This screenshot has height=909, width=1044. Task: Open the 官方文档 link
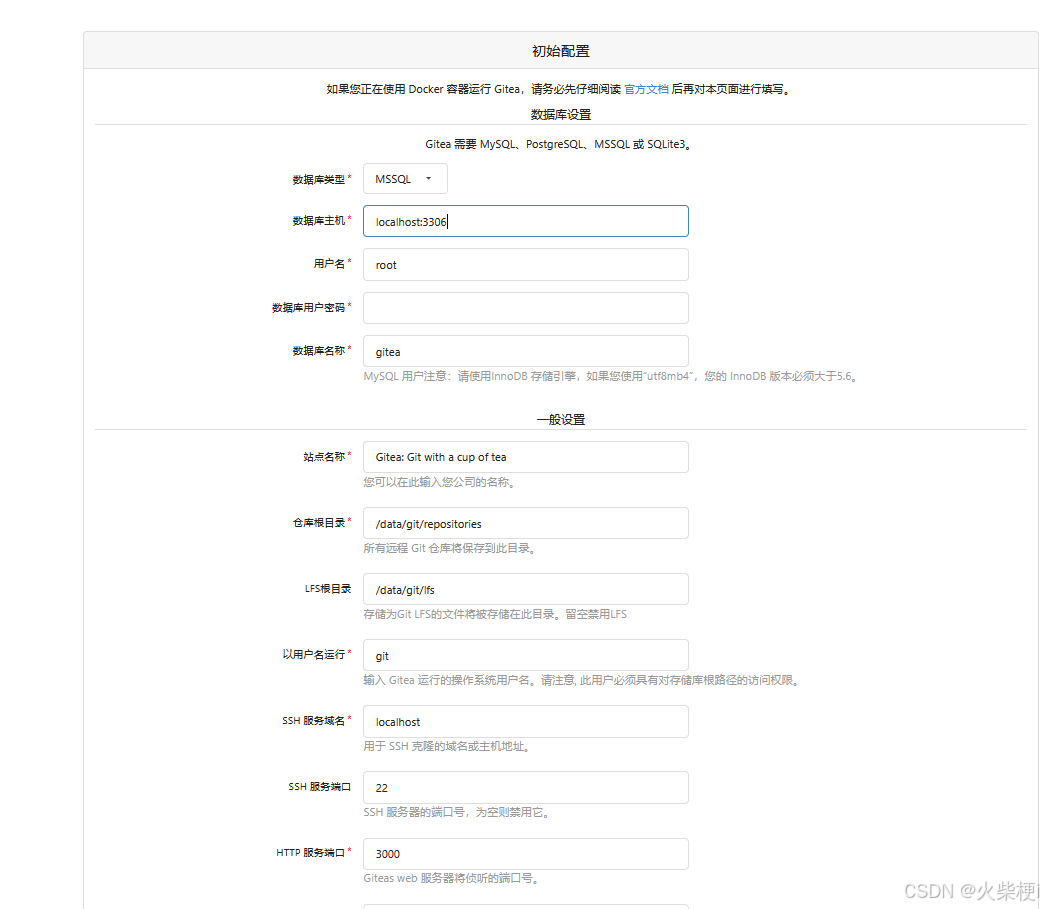(646, 89)
